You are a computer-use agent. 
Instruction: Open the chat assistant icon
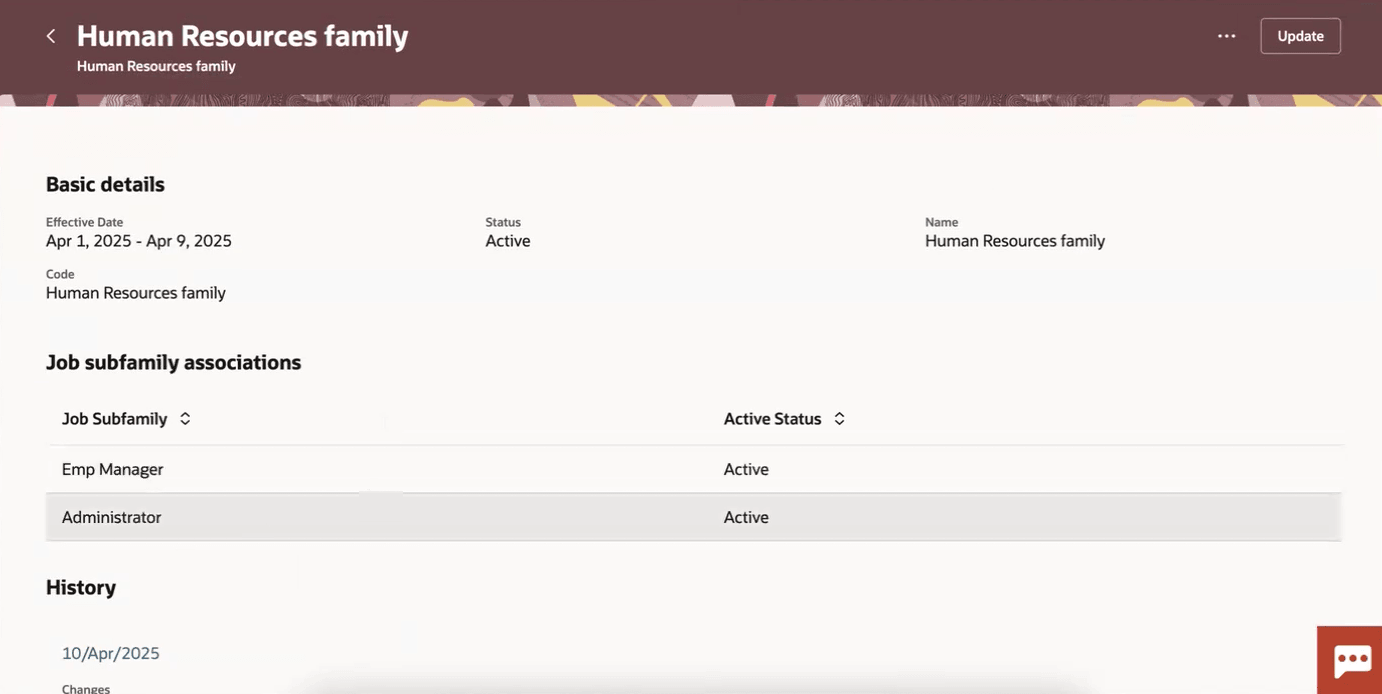point(1351,660)
